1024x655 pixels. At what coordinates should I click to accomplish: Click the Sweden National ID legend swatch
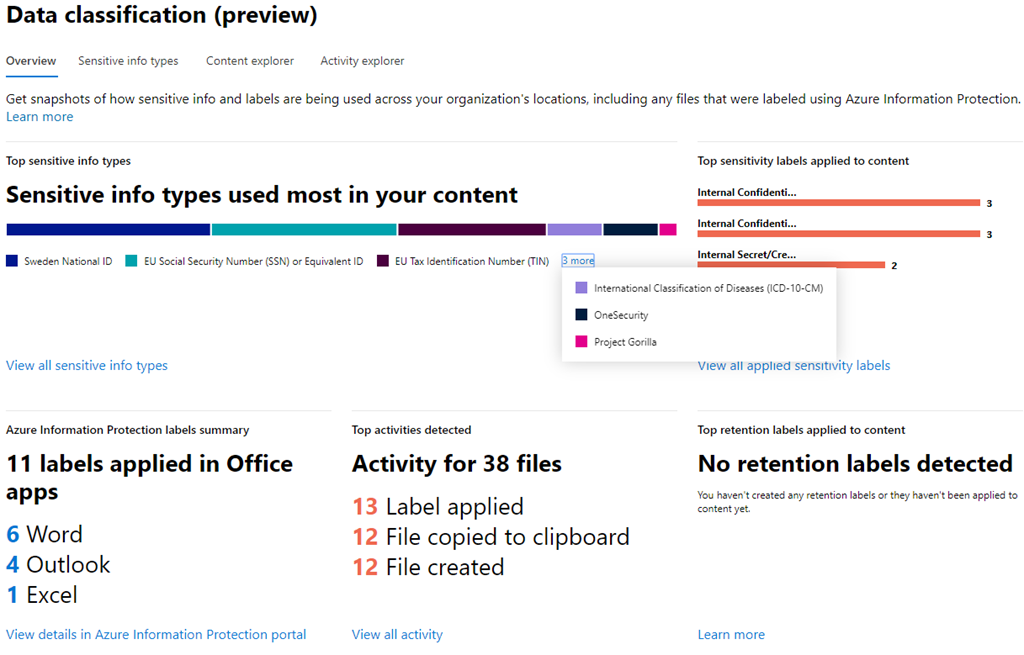tap(12, 261)
